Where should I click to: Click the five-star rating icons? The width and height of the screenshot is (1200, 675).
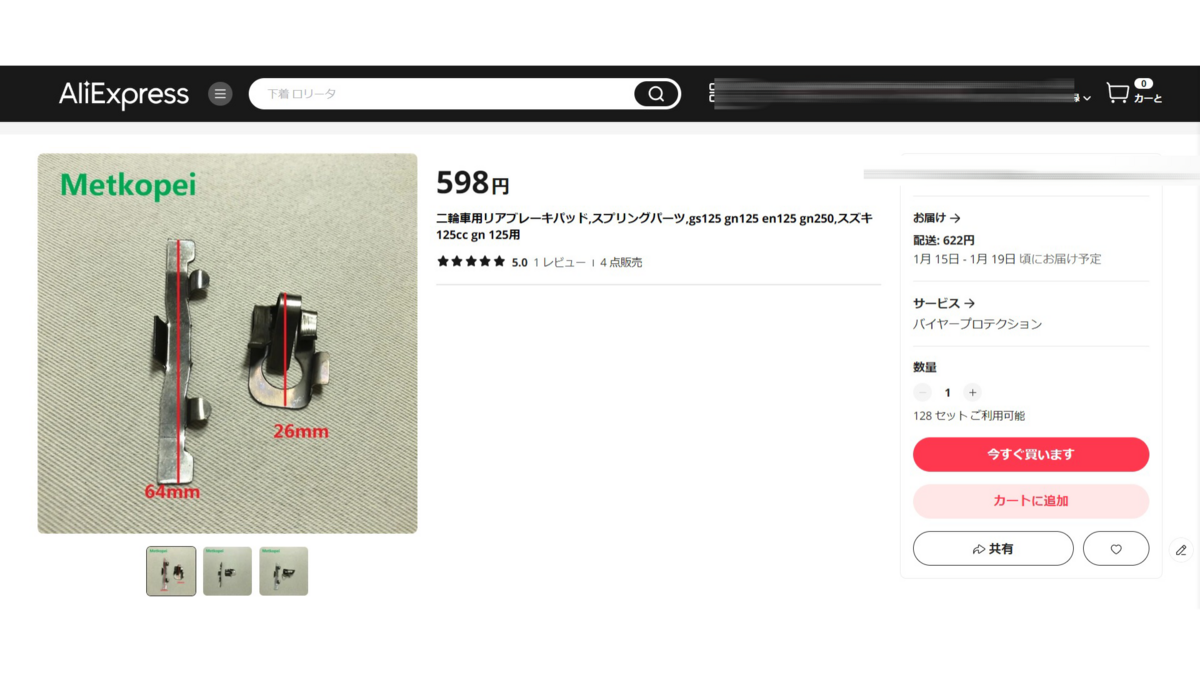click(x=471, y=262)
